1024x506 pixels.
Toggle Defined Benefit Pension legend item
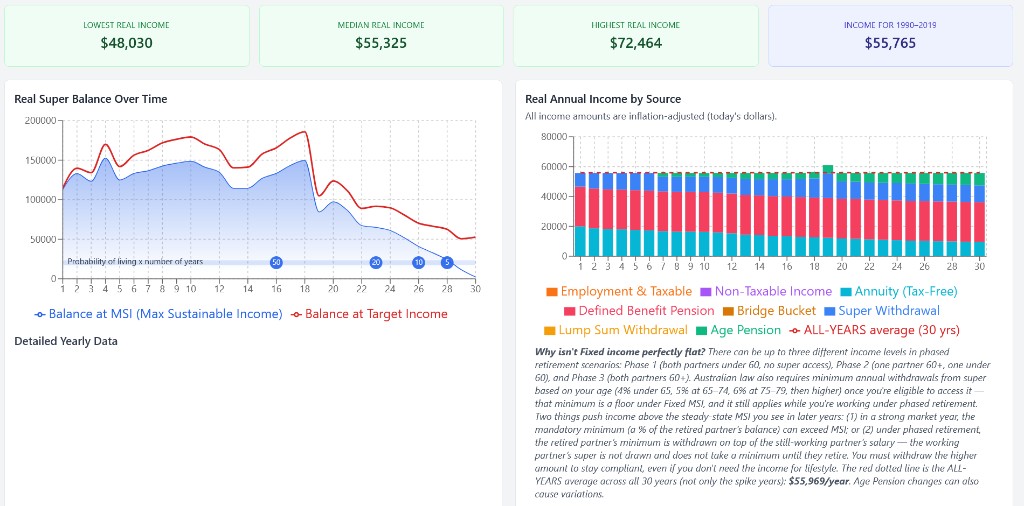point(639,311)
